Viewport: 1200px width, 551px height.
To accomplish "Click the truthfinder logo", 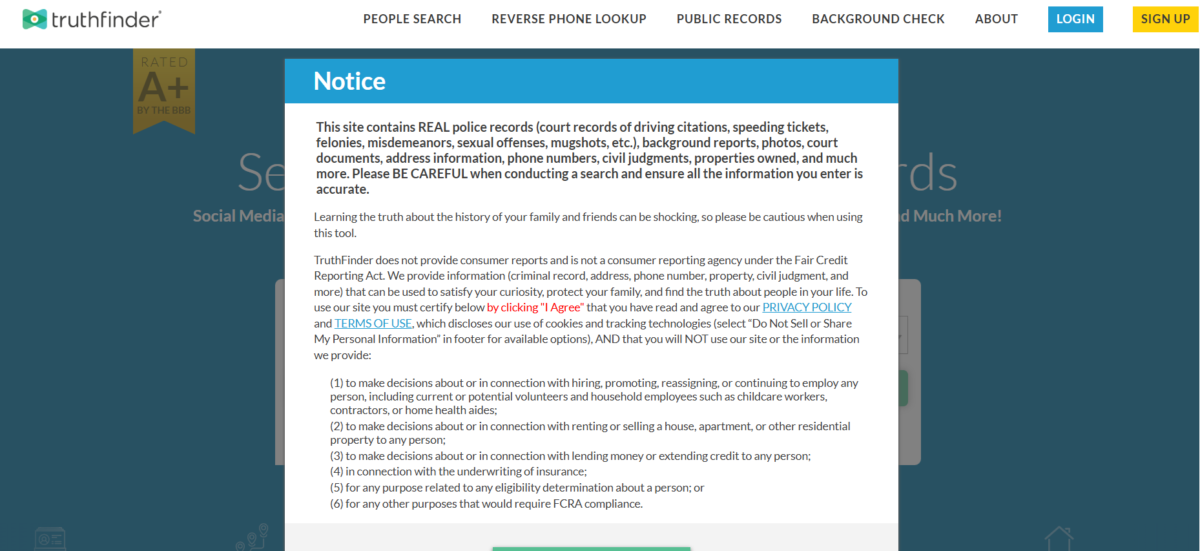I will click(x=92, y=19).
